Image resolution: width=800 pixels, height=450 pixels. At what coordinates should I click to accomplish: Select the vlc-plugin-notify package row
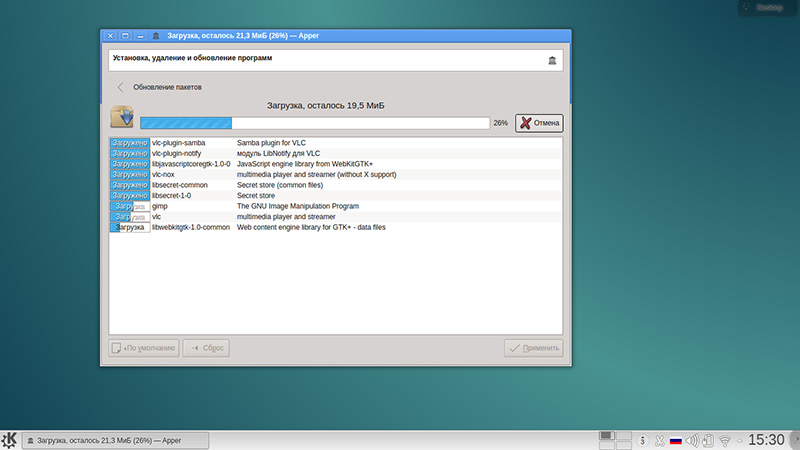pyautogui.click(x=335, y=154)
